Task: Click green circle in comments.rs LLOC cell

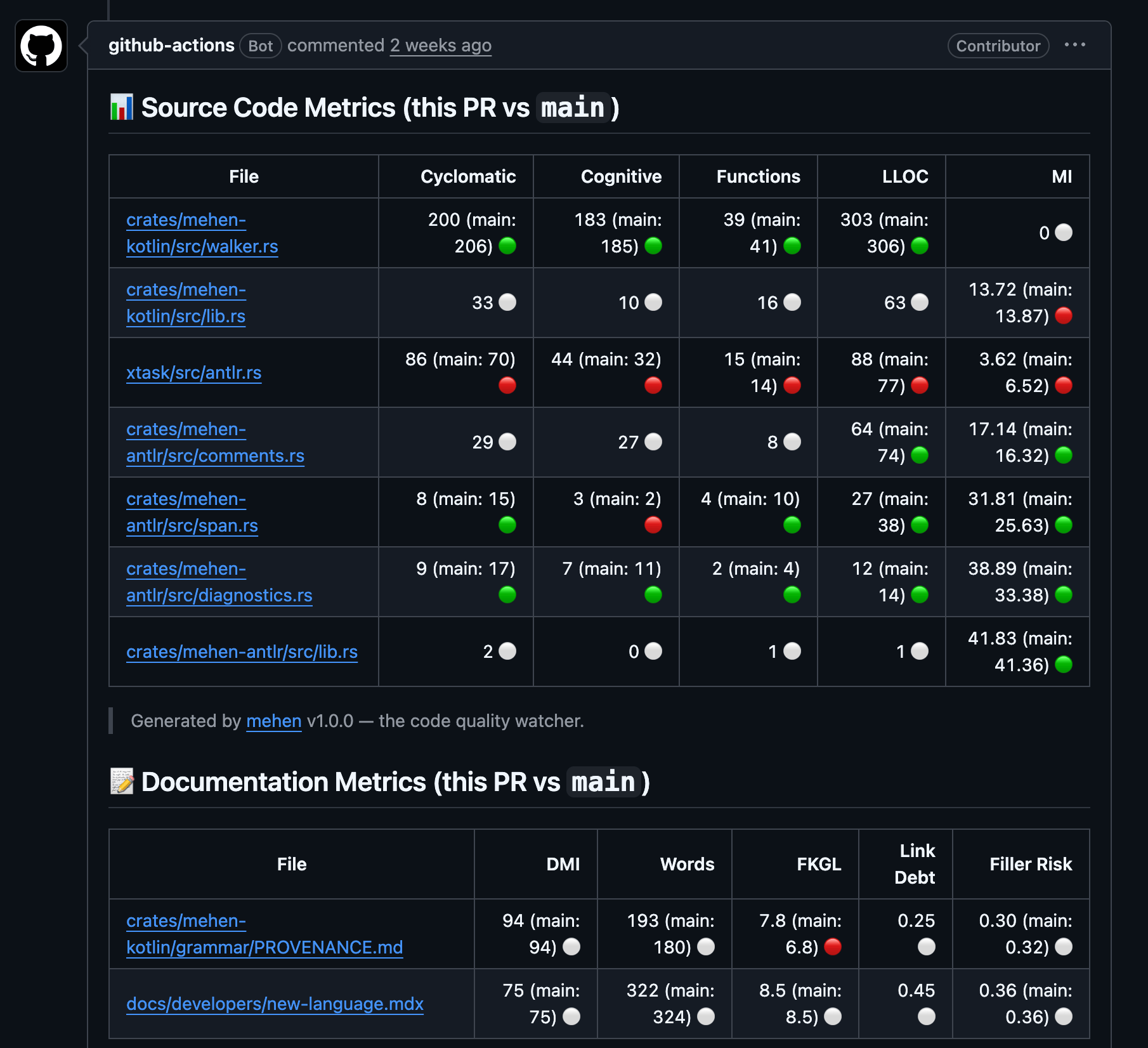Action: (920, 455)
